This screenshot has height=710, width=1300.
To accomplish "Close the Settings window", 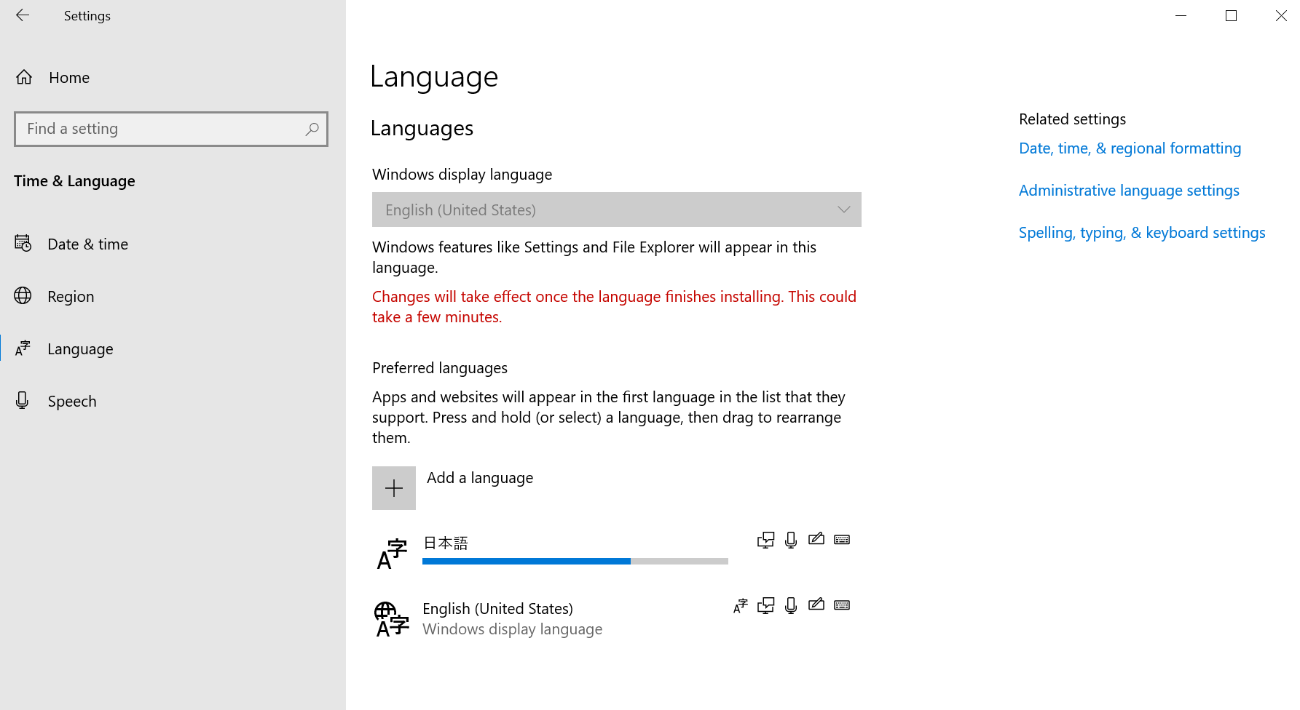I will [1281, 16].
